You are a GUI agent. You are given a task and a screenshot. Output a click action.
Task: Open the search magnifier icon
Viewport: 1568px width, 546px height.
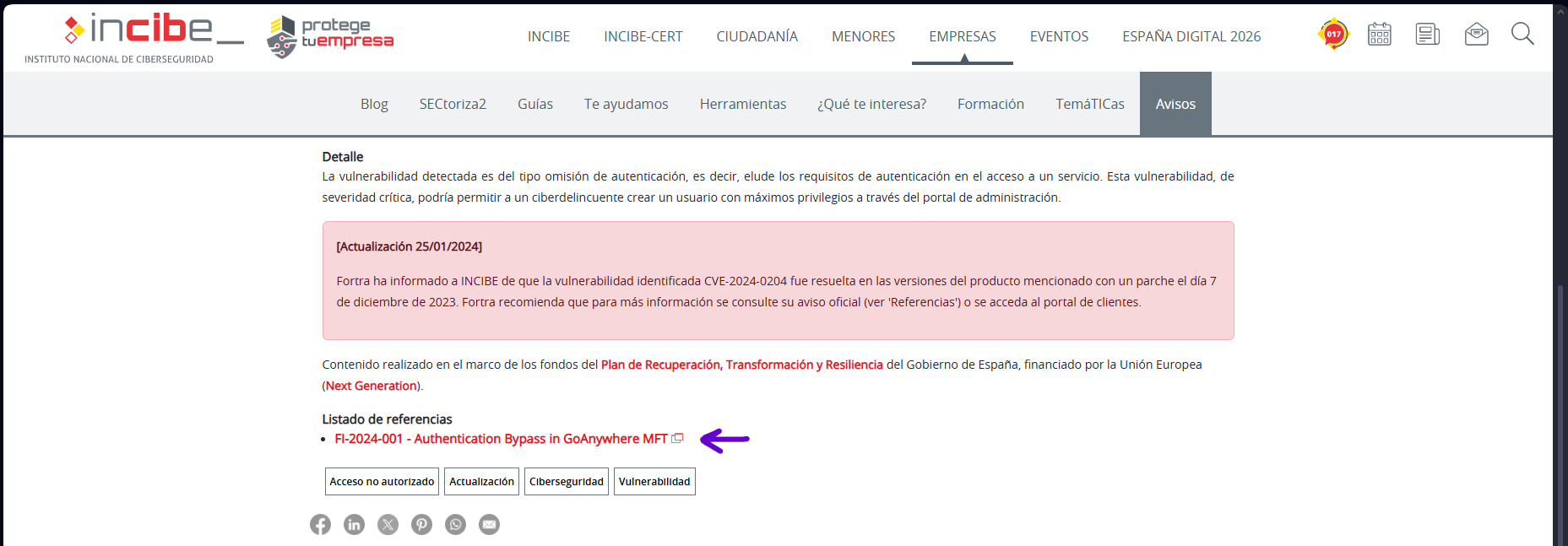tap(1522, 34)
